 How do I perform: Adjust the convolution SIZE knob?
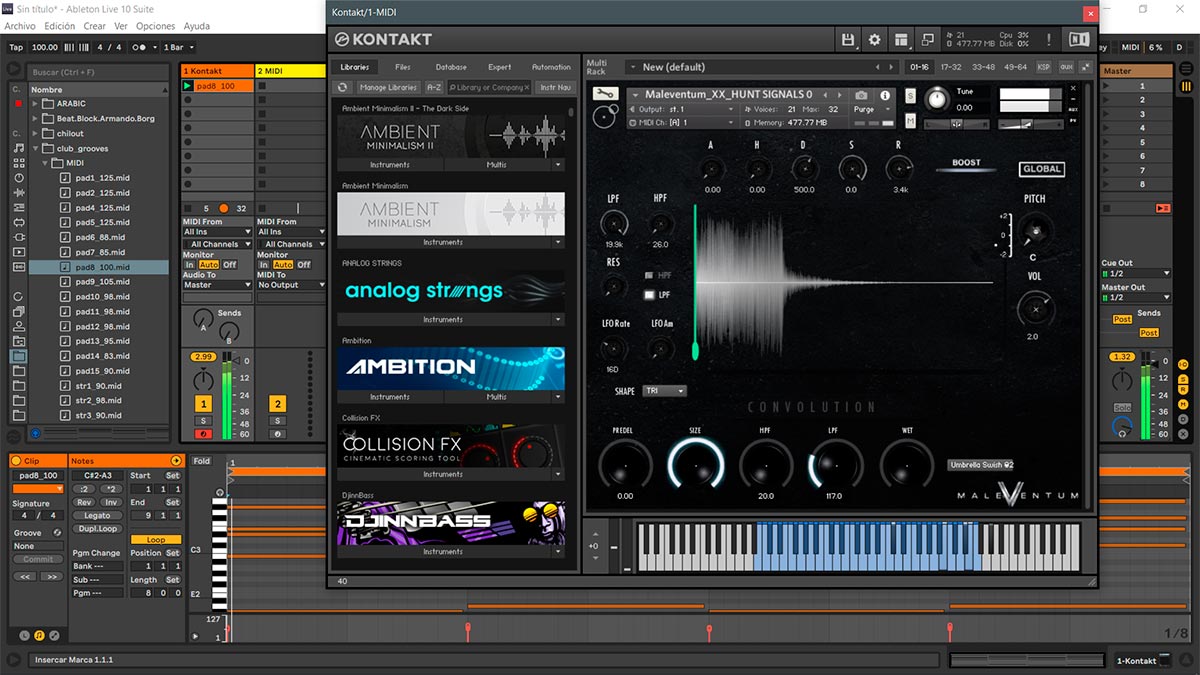point(695,465)
